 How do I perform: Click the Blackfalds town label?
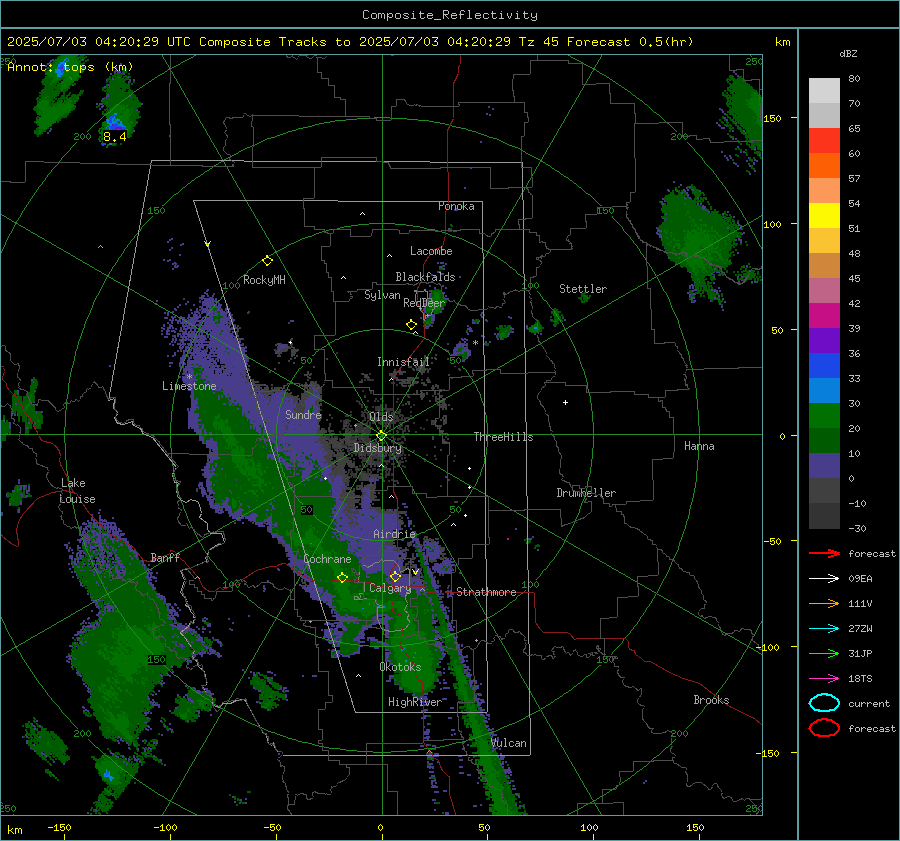[x=425, y=277]
